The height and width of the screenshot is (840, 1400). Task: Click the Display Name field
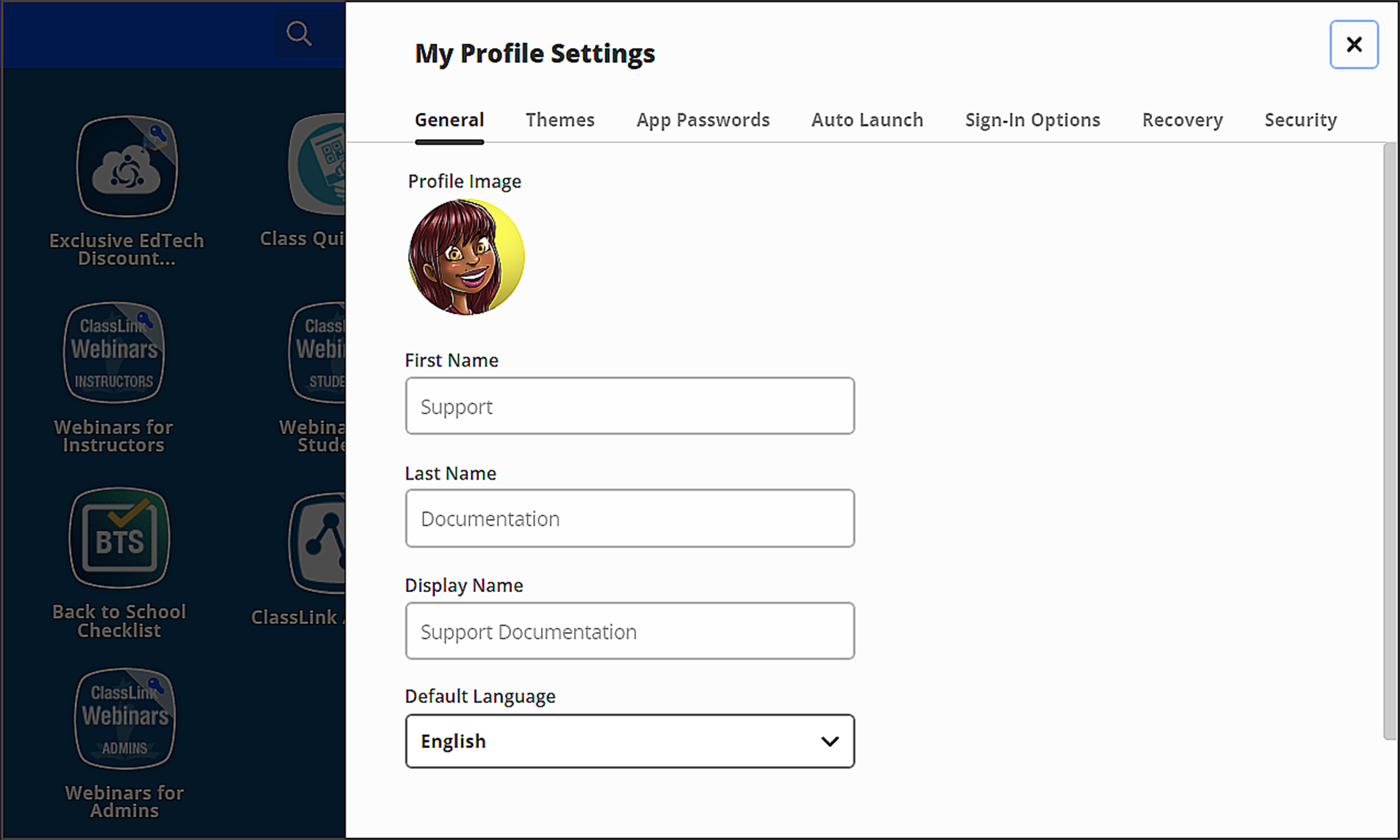629,630
